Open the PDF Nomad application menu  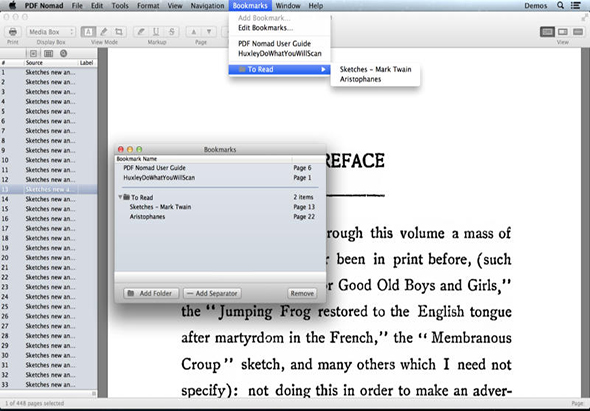tap(44, 6)
